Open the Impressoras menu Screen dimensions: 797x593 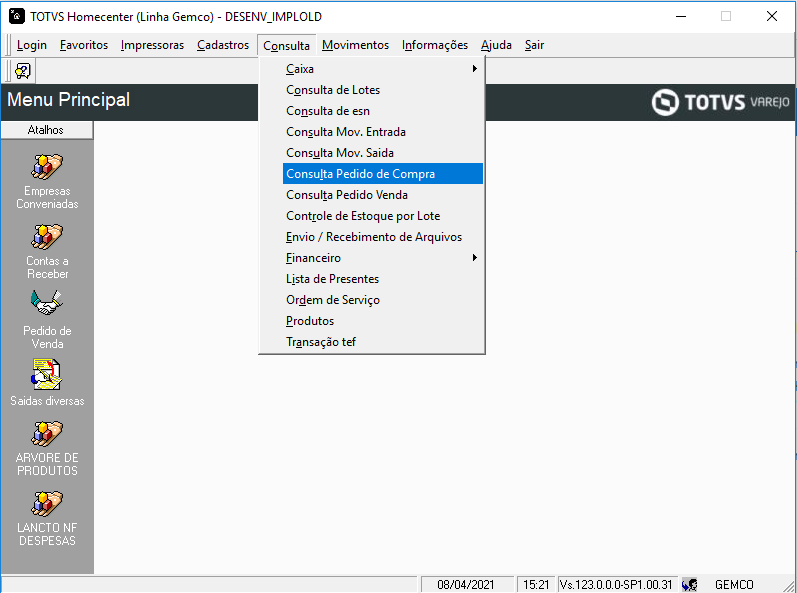coord(152,45)
